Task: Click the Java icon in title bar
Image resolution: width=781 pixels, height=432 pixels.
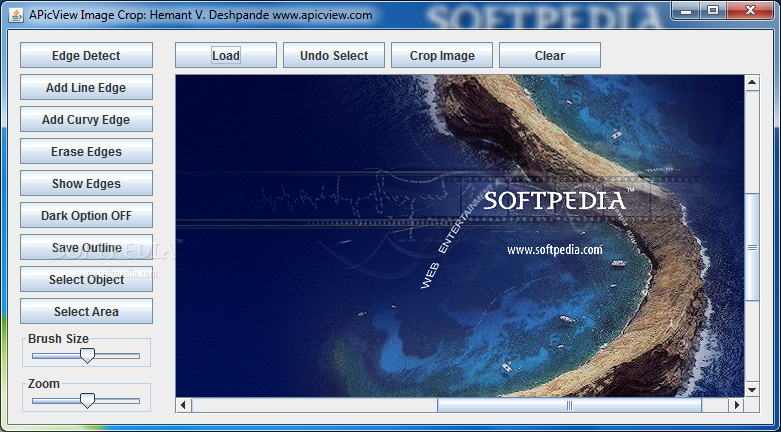Action: point(16,15)
